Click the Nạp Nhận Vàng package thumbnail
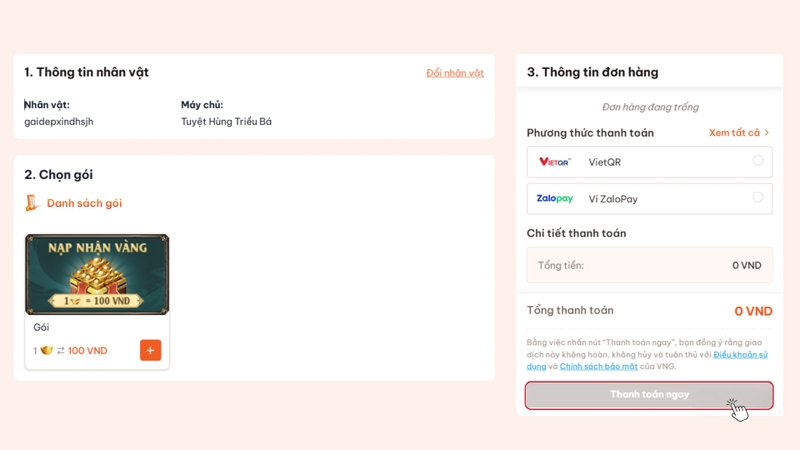Screen dimensions: 800x450 coord(97,274)
